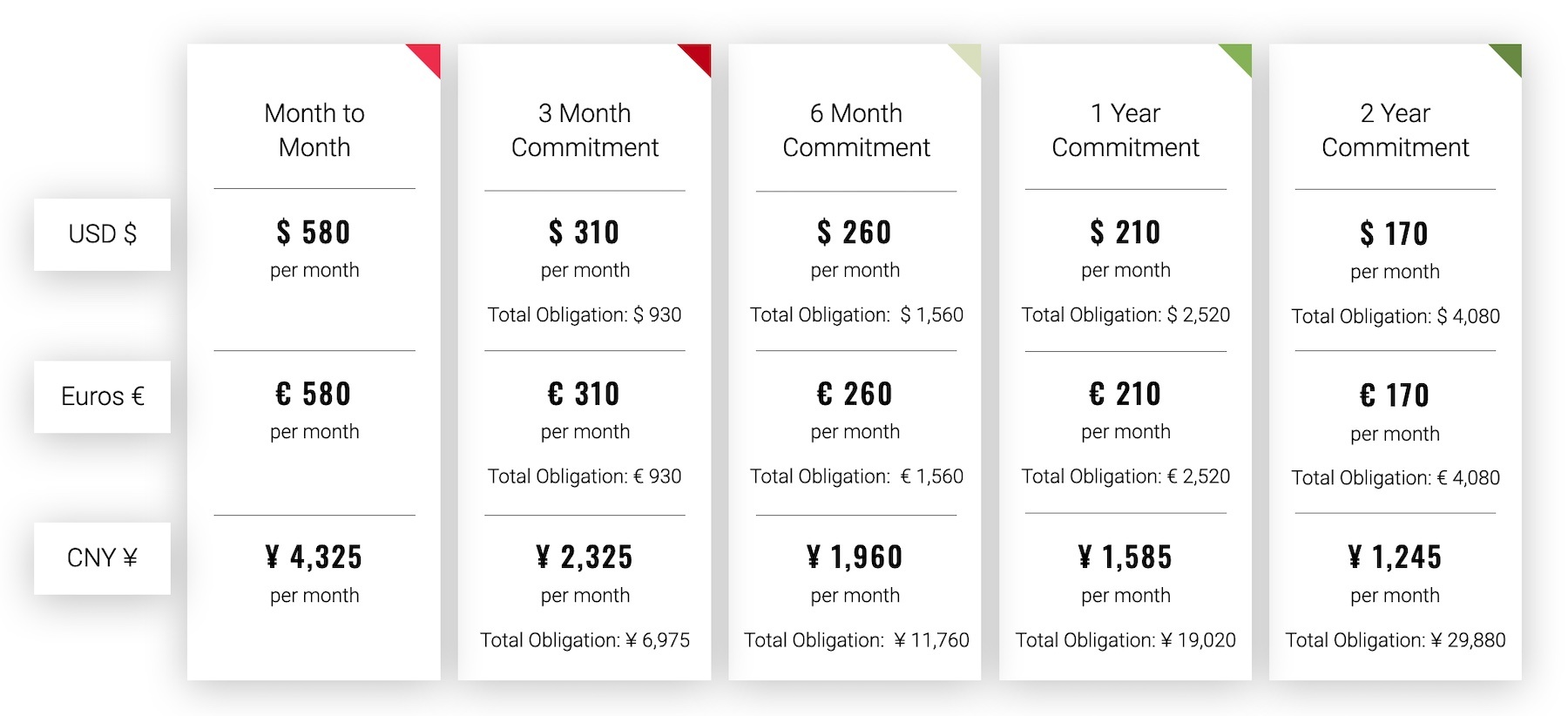Choose the Month to Month plan heading

314,130
